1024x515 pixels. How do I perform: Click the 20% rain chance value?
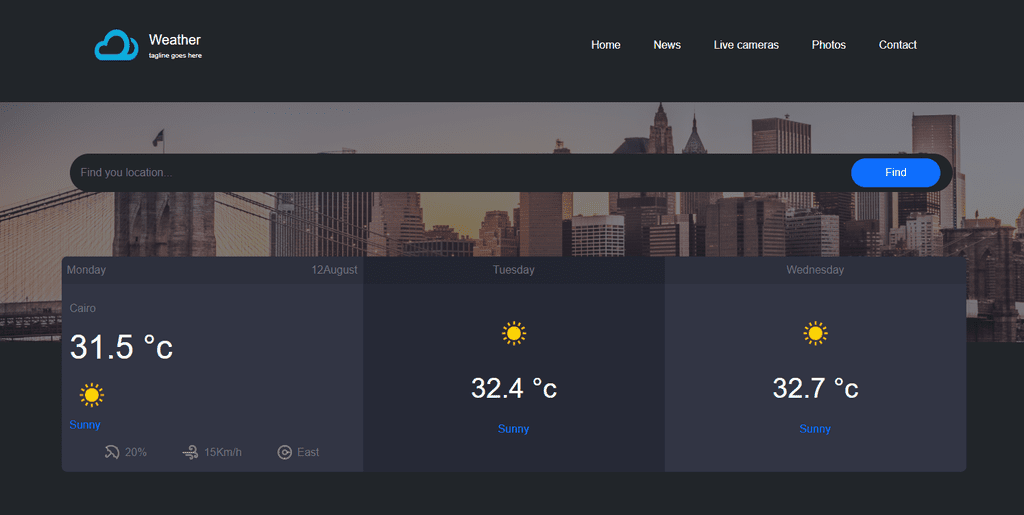(136, 452)
